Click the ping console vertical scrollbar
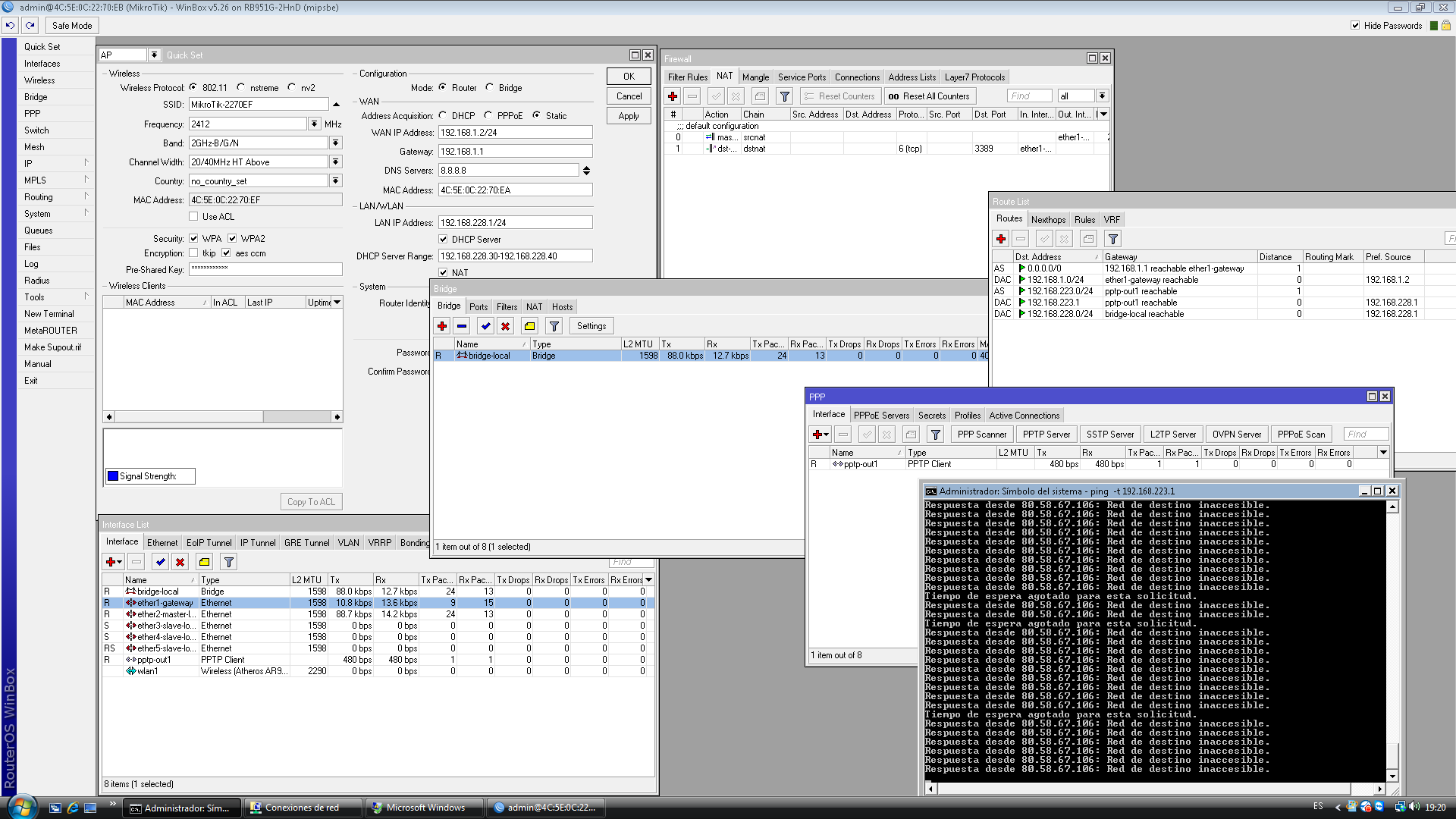 click(1392, 642)
